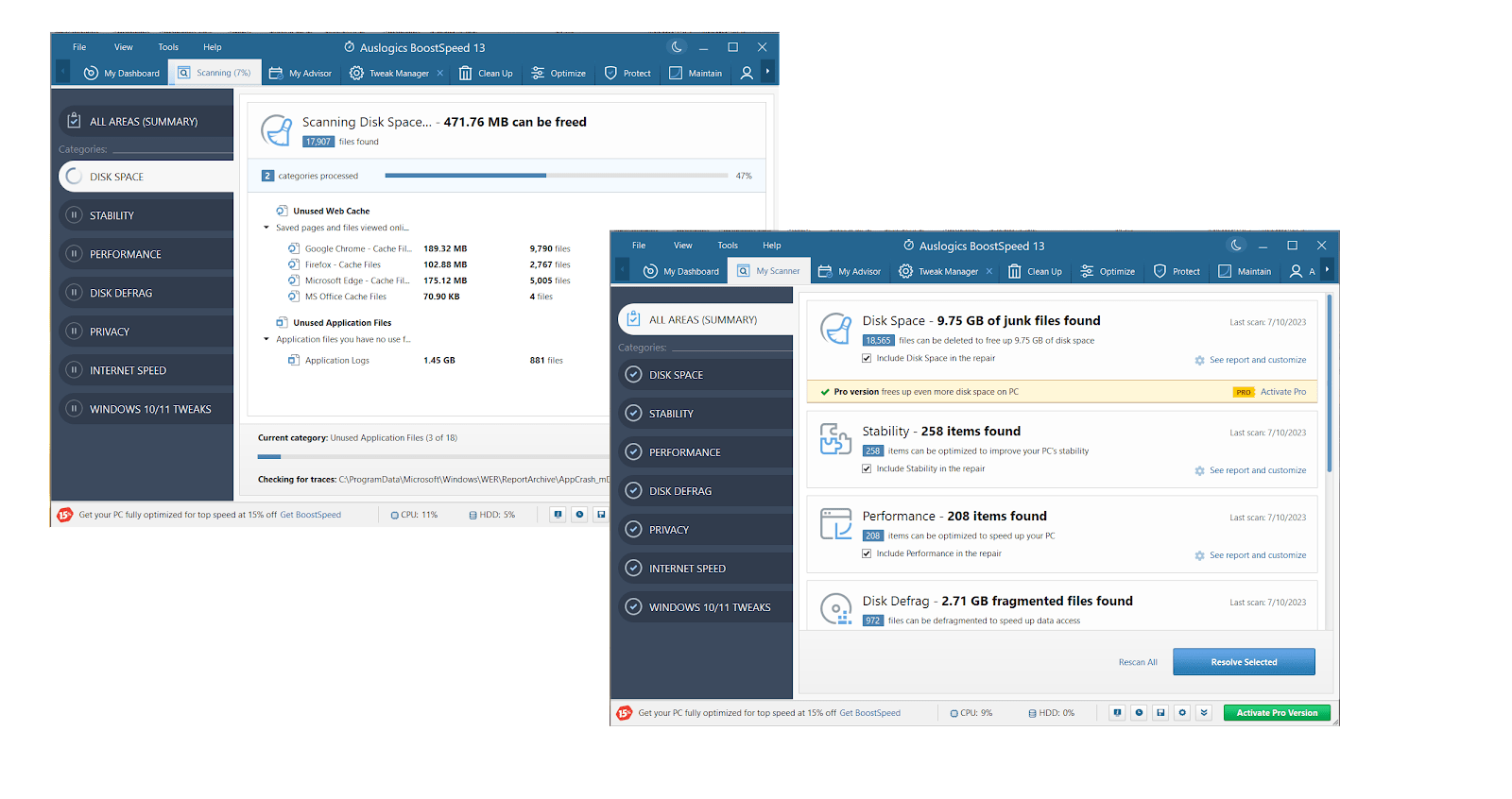Click the categories processed progress bar
This screenshot has height=799, width=1512.
(556, 176)
